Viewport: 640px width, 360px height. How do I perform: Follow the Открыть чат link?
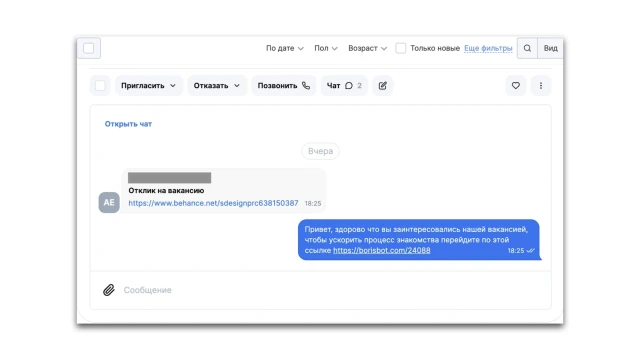[128, 124]
